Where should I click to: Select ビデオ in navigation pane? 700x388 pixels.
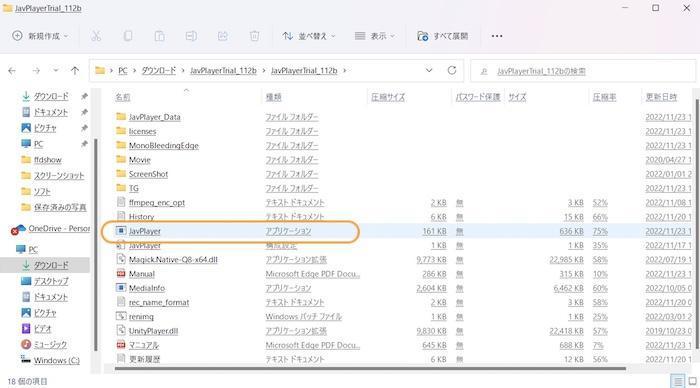coord(42,329)
